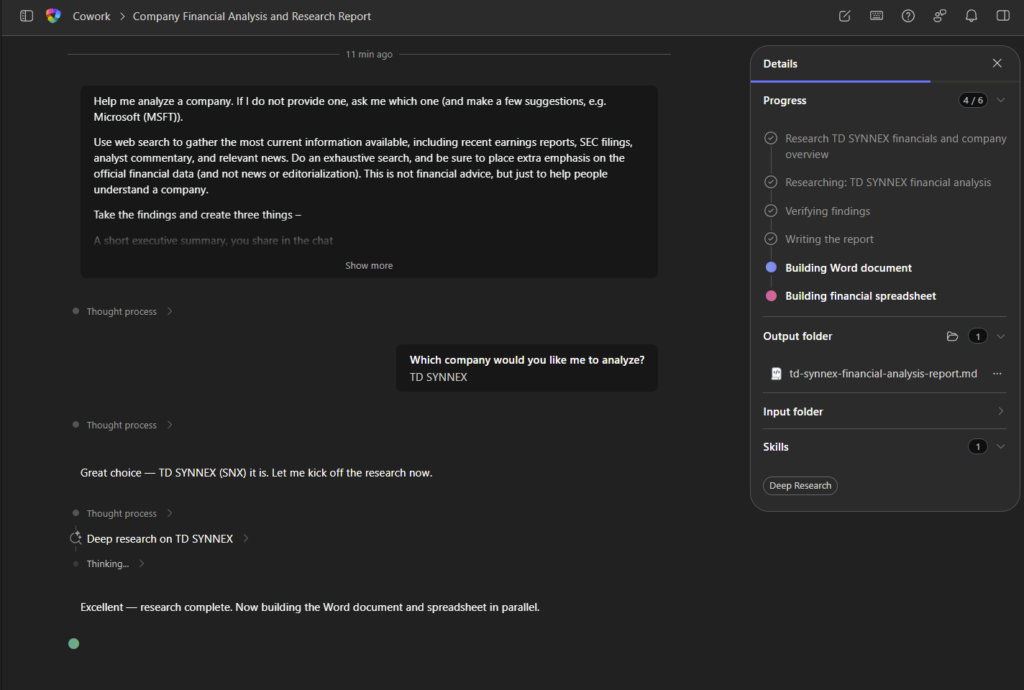Screen dimensions: 1024x690
Task: Open output folder via folder icon
Action: click(952, 336)
